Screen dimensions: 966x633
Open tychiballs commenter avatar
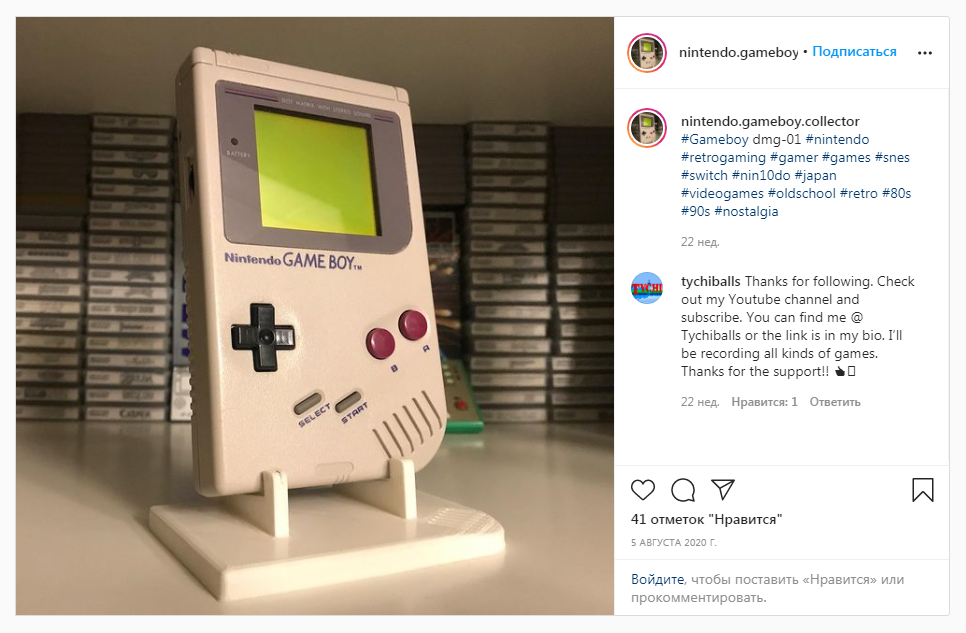[647, 288]
